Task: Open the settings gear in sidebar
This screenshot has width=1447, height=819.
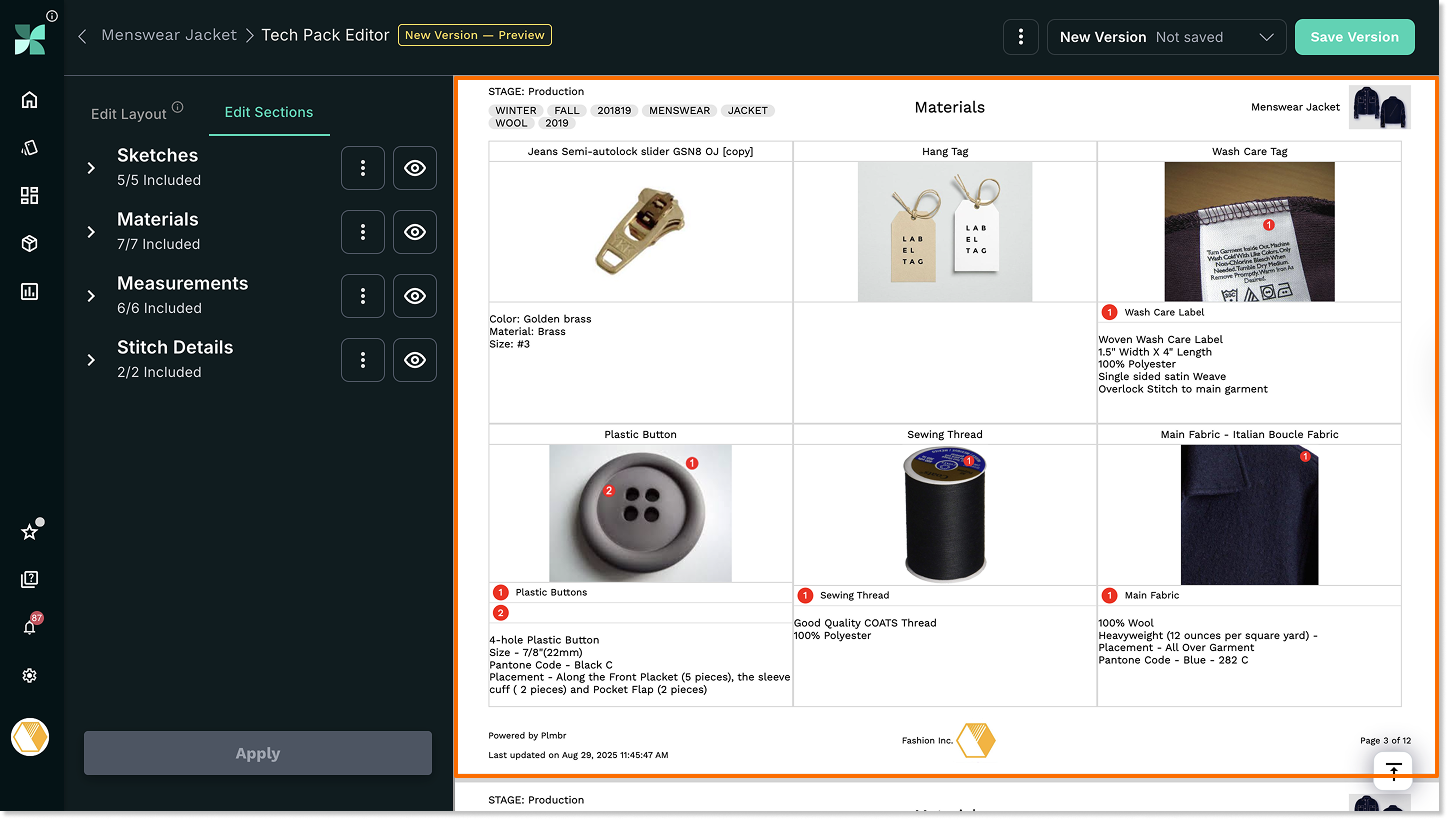Action: coord(29,676)
